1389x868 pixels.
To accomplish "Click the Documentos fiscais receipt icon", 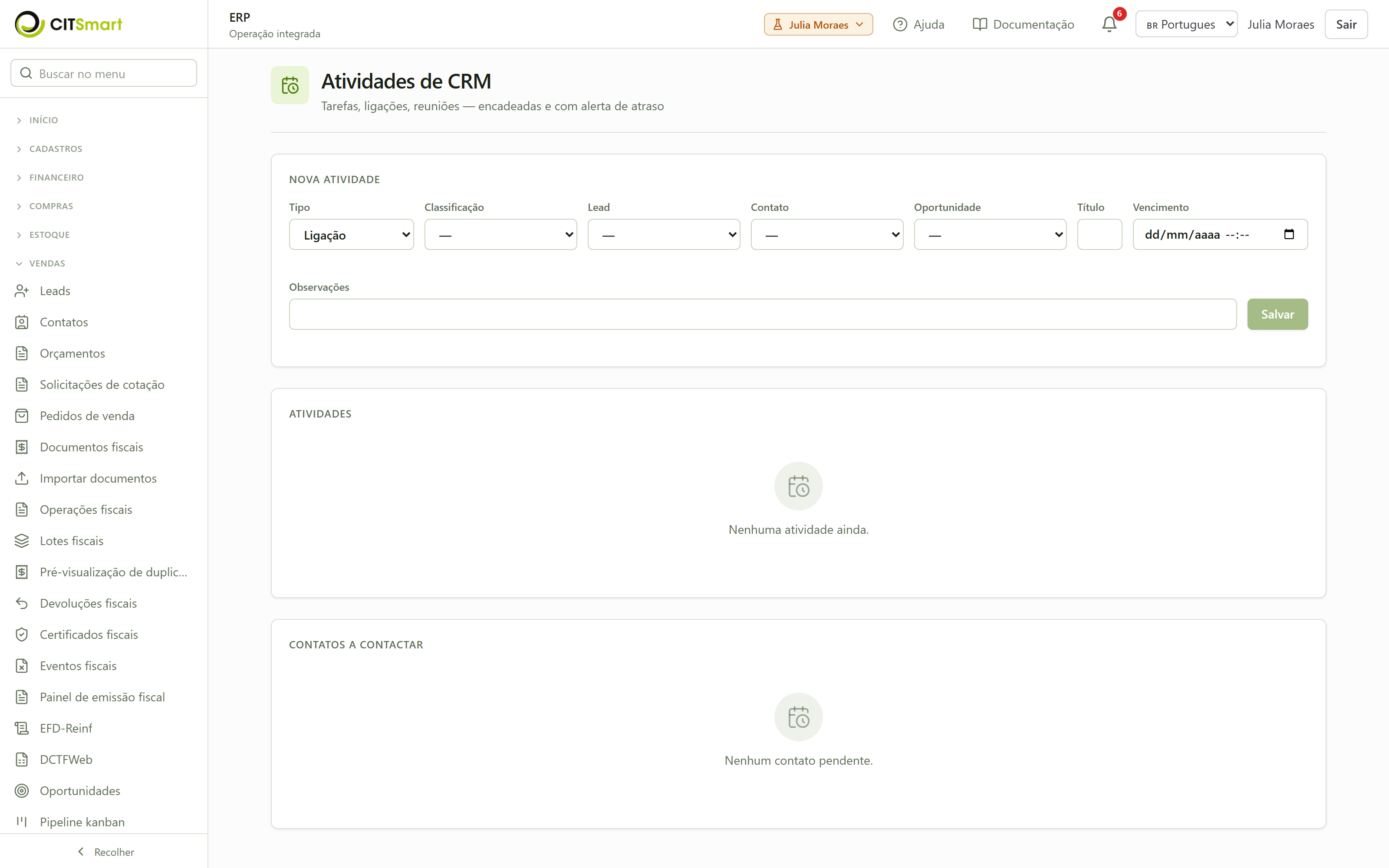I will [22, 447].
